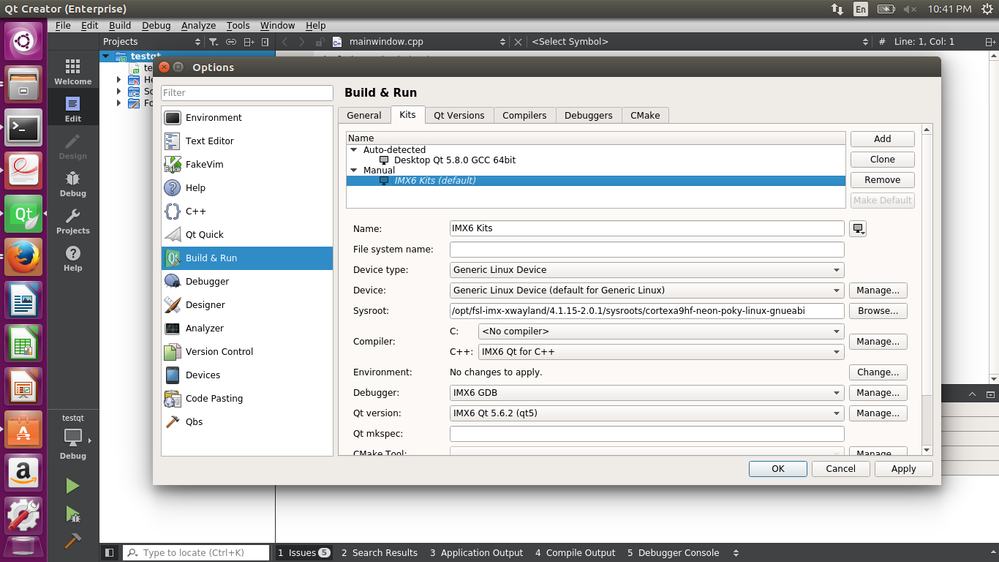The width and height of the screenshot is (999, 562).
Task: Open C compiler dropdown
Action: [661, 331]
